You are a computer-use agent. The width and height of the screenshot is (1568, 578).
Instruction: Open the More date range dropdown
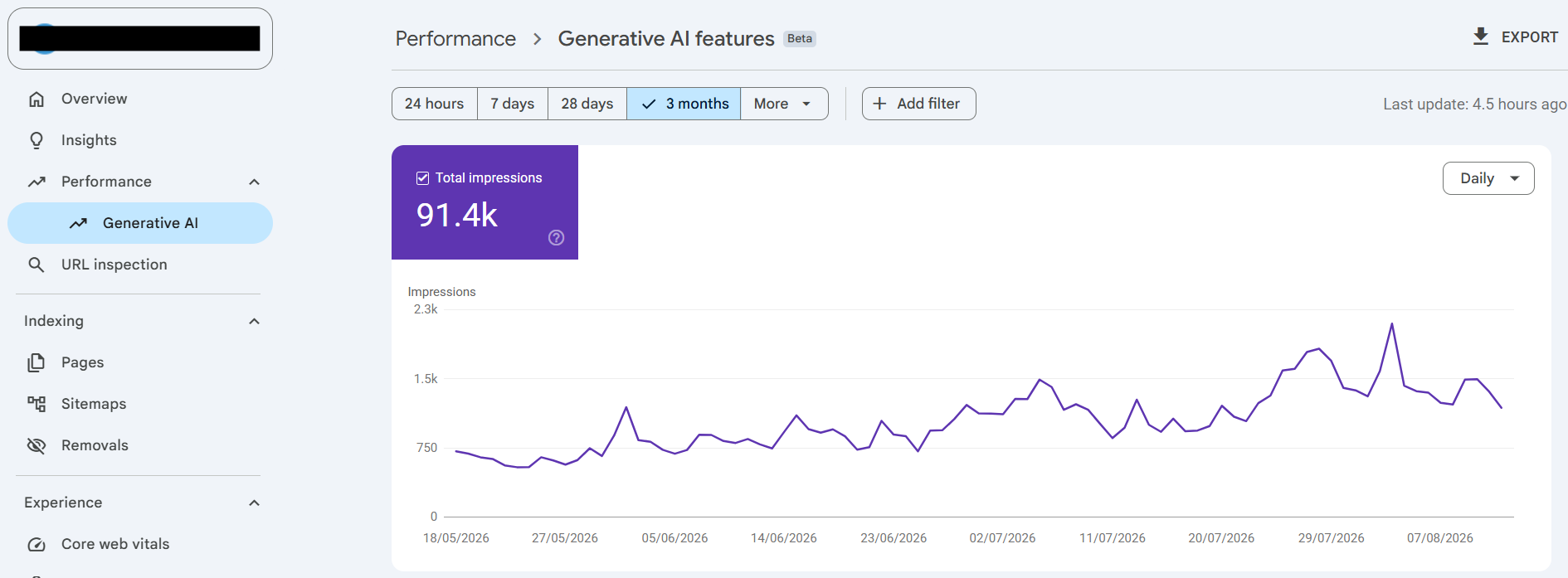click(x=784, y=104)
